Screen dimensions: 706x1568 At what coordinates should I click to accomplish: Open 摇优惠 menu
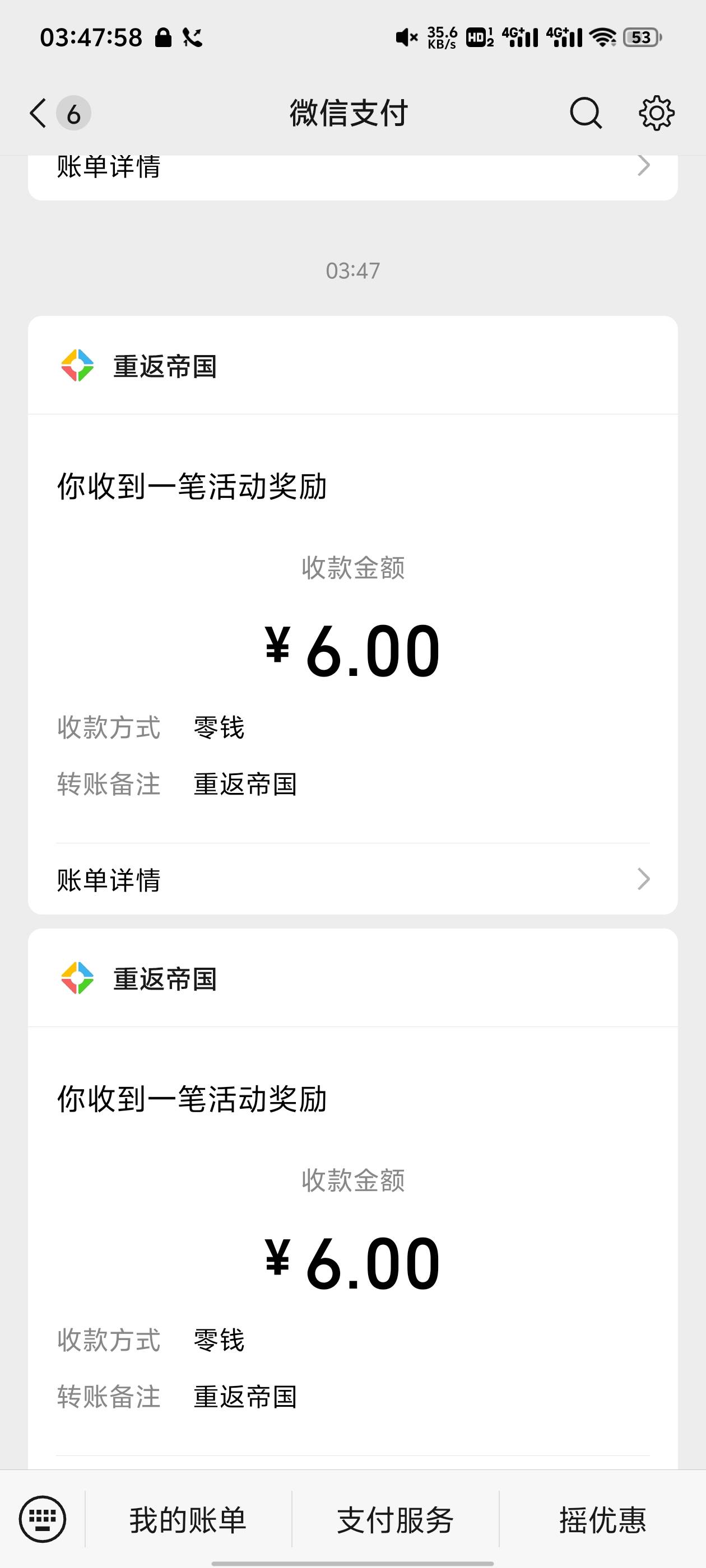tap(602, 1520)
